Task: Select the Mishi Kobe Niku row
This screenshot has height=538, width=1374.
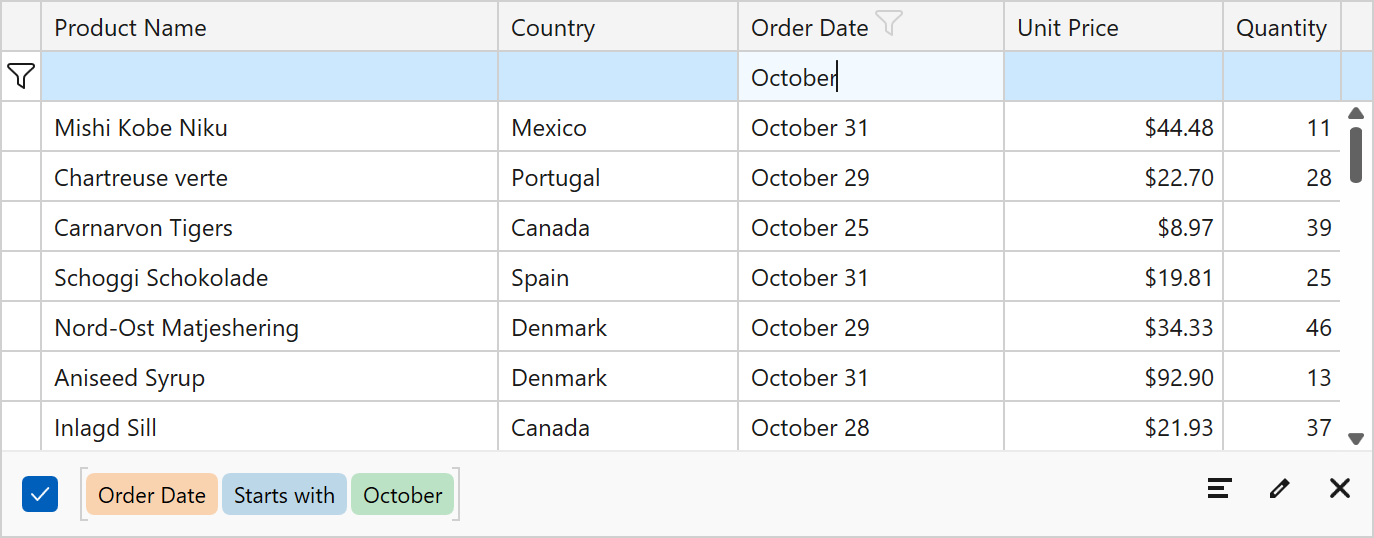Action: [690, 127]
